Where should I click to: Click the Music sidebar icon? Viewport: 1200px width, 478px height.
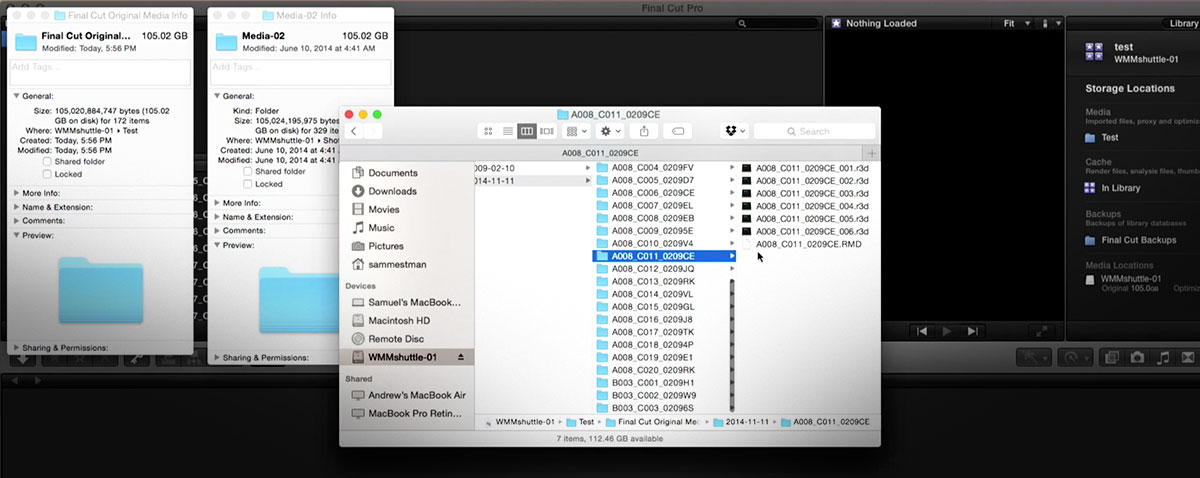click(358, 228)
